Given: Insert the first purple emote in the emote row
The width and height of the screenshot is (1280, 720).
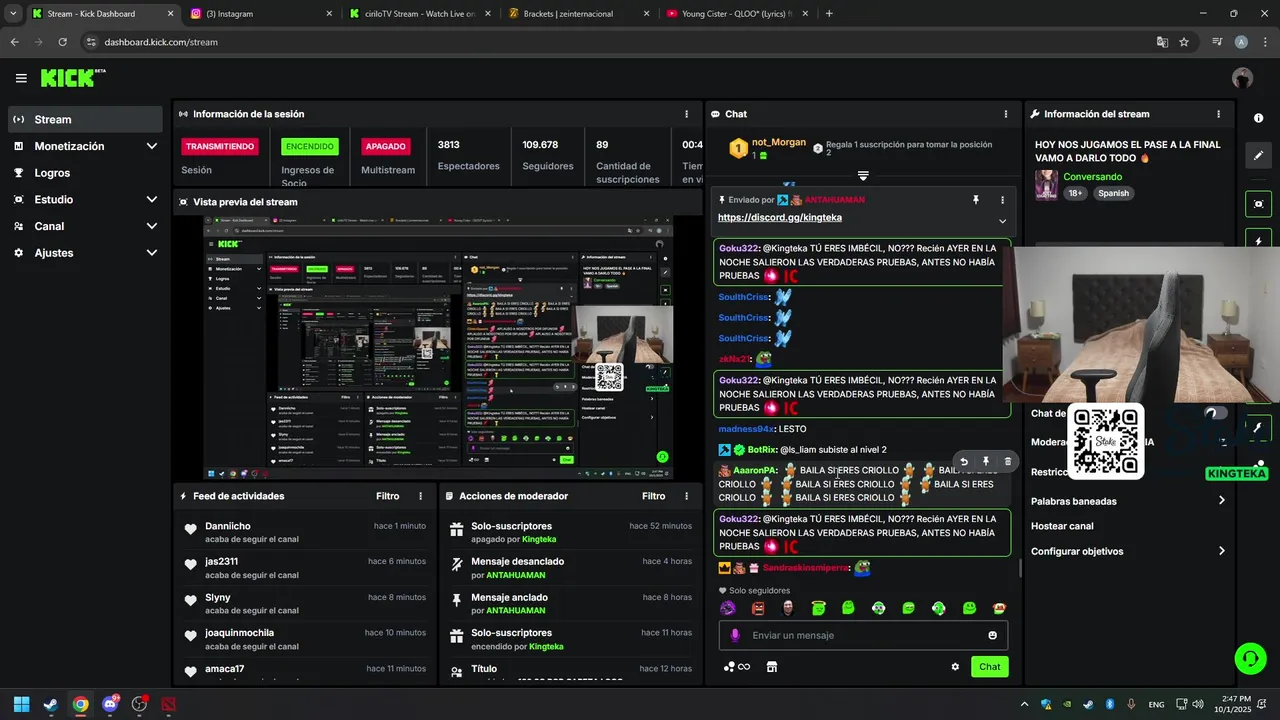Looking at the screenshot, I should [x=728, y=608].
